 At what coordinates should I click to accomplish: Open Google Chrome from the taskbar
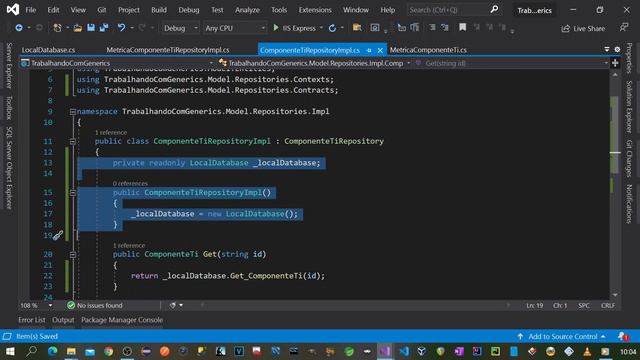coord(108,351)
